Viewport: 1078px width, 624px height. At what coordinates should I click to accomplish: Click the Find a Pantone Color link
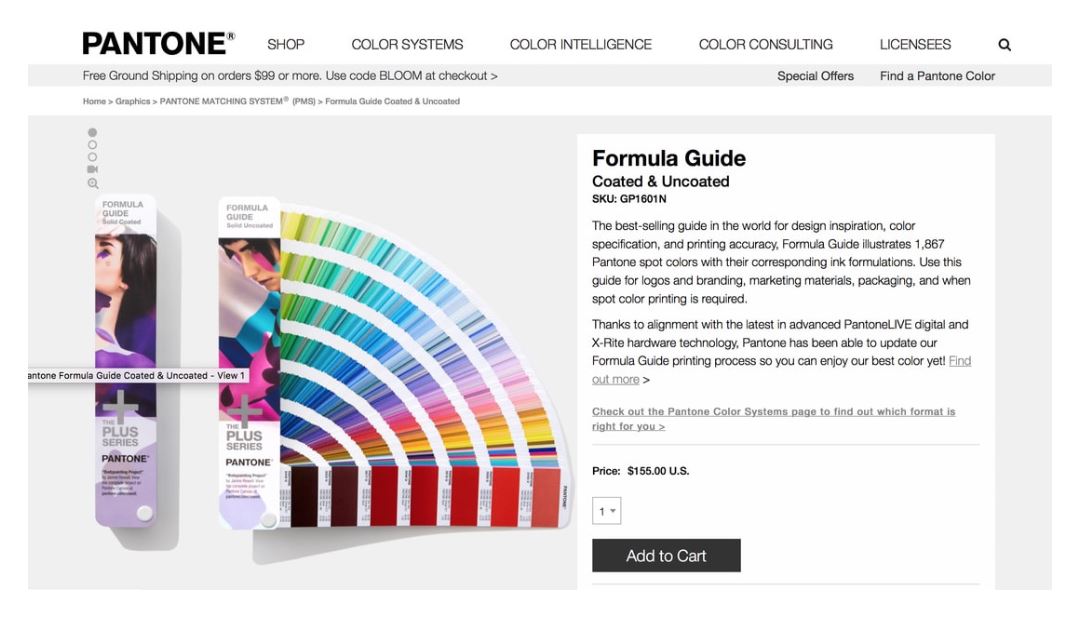[x=937, y=76]
